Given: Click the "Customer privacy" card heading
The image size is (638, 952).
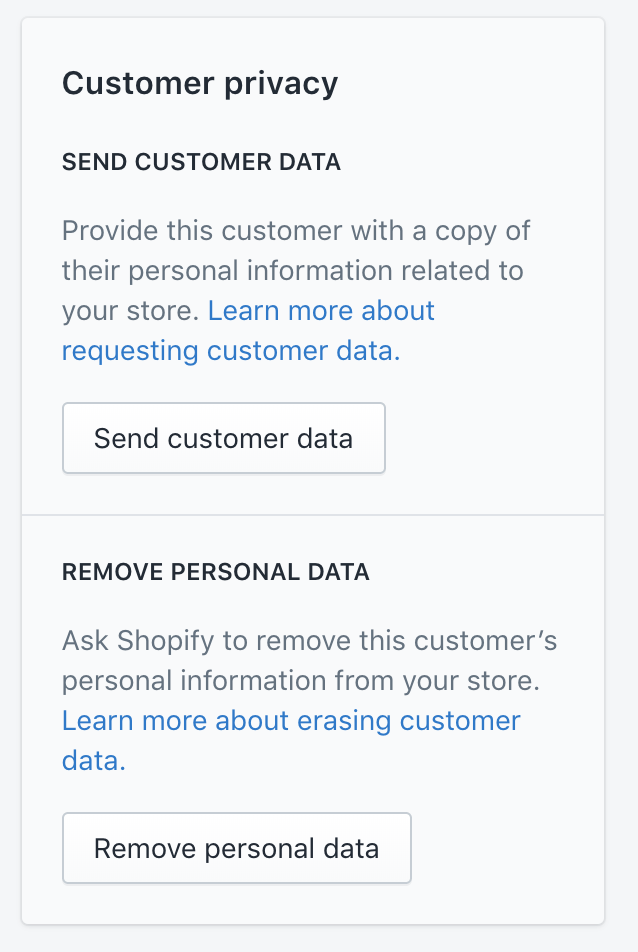Looking at the screenshot, I should pos(200,83).
